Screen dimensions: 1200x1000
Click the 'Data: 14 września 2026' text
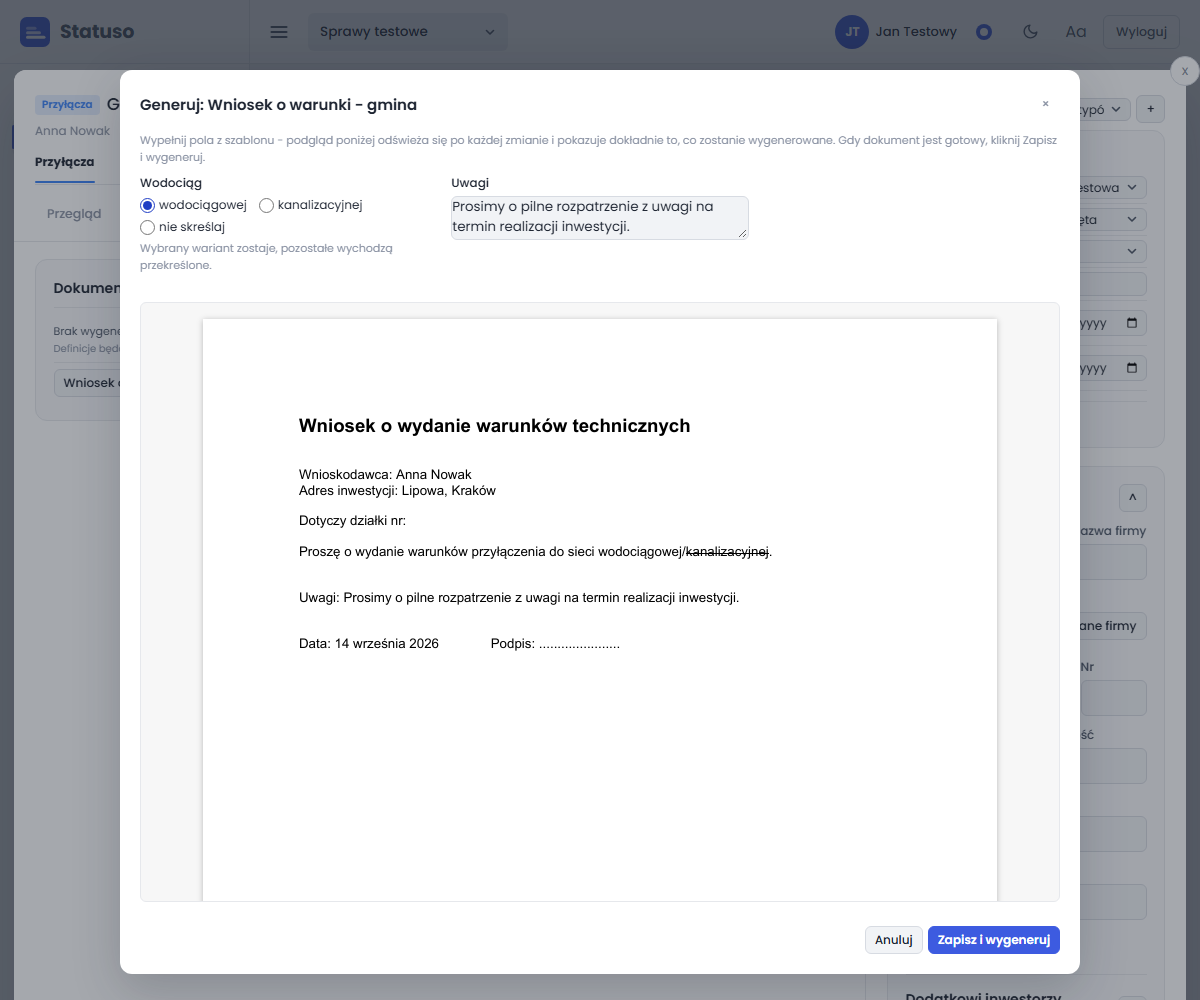(369, 644)
